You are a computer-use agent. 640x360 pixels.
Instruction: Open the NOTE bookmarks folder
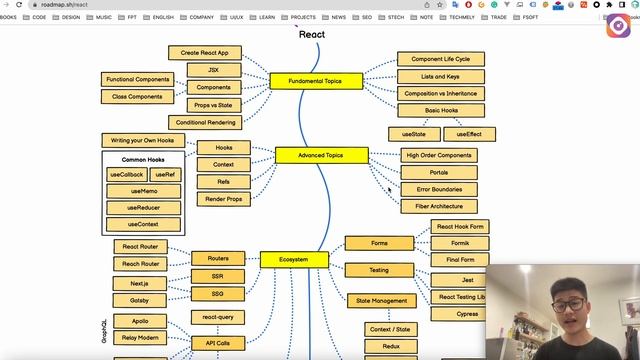422,18
